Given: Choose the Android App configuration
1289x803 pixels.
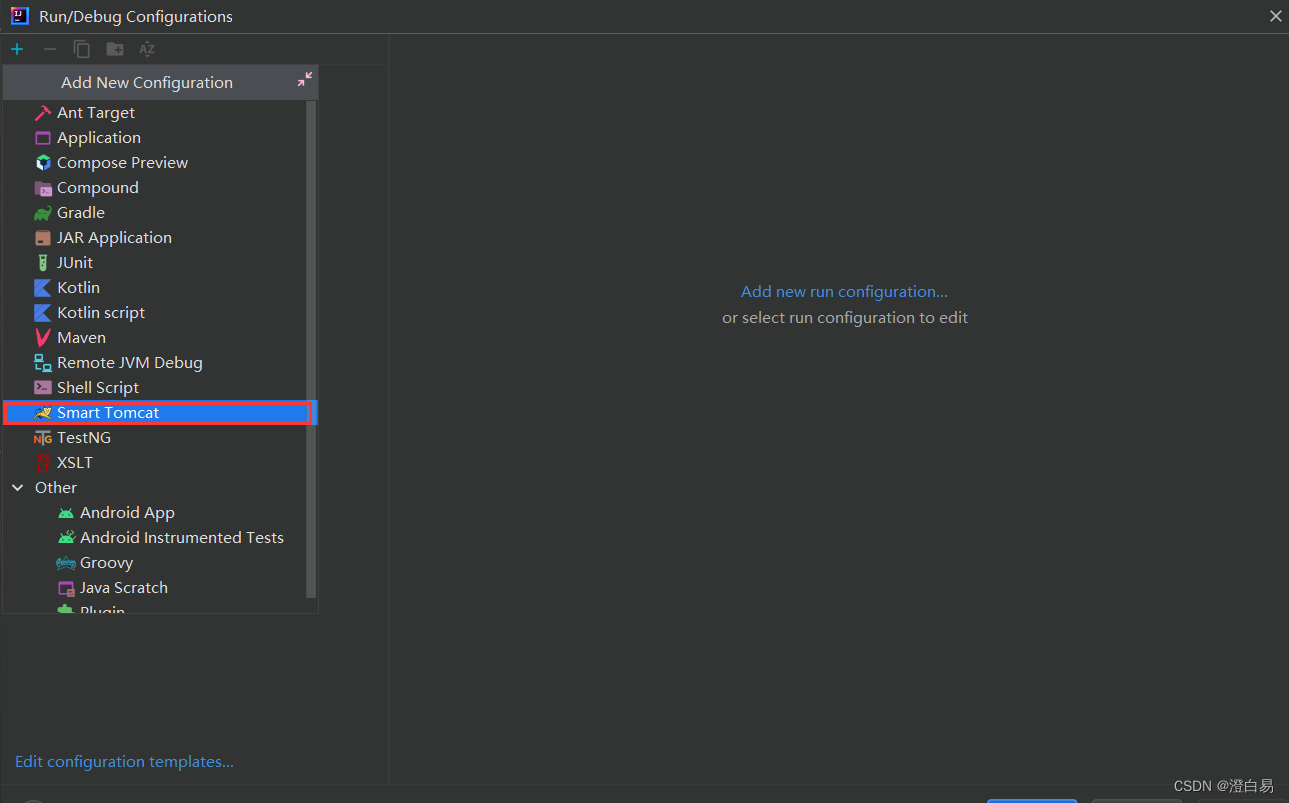Looking at the screenshot, I should (127, 513).
